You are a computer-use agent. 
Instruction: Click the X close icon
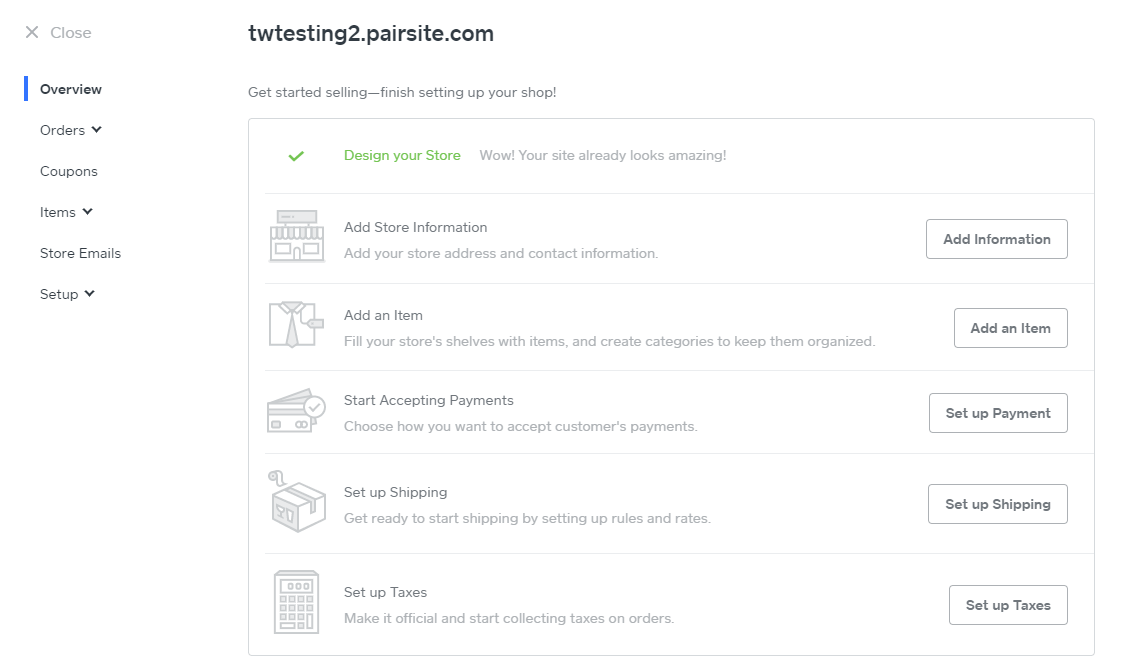click(x=32, y=33)
